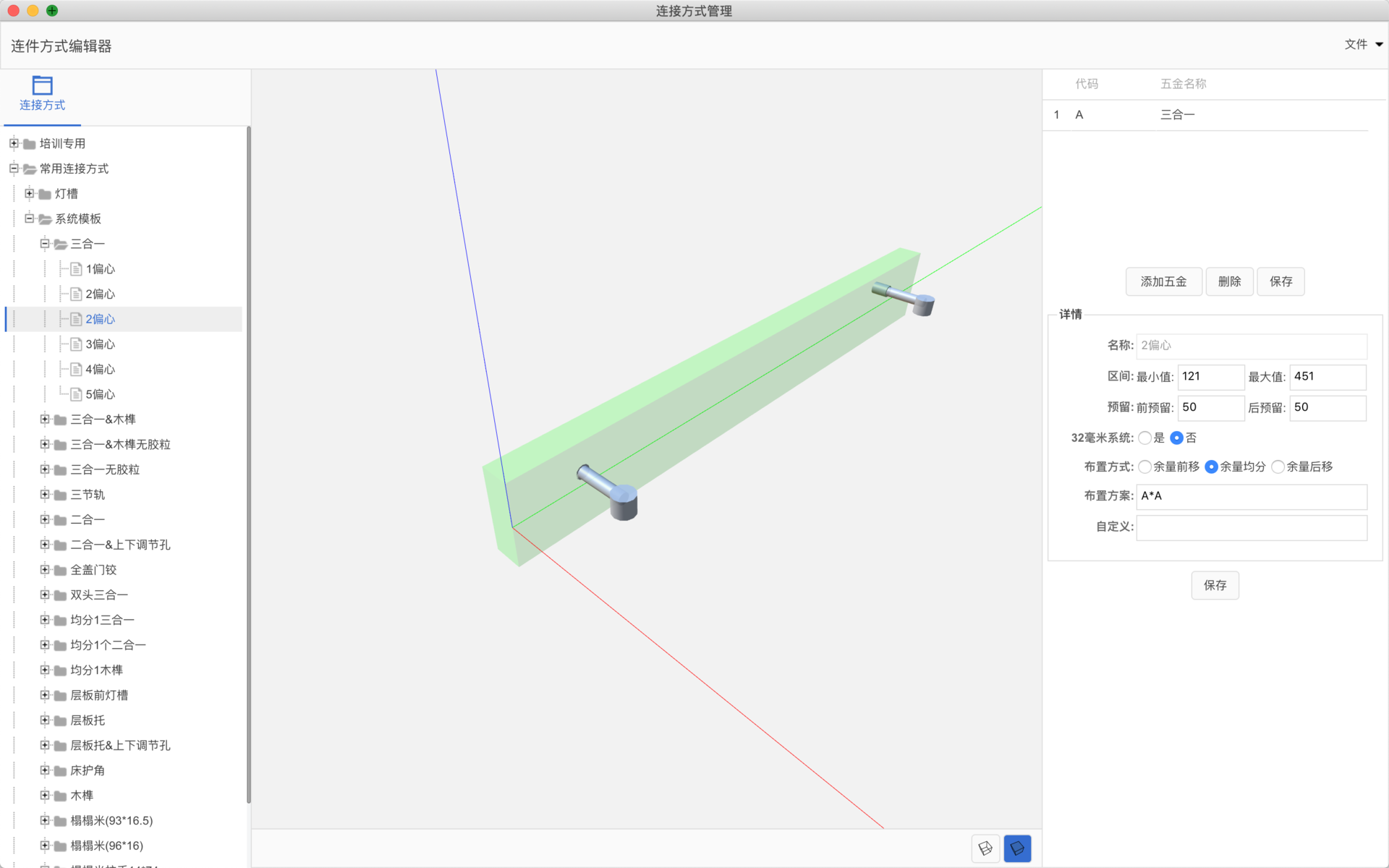This screenshot has width=1389, height=868.
Task: Select 3偏心 in the tree
Action: point(100,344)
